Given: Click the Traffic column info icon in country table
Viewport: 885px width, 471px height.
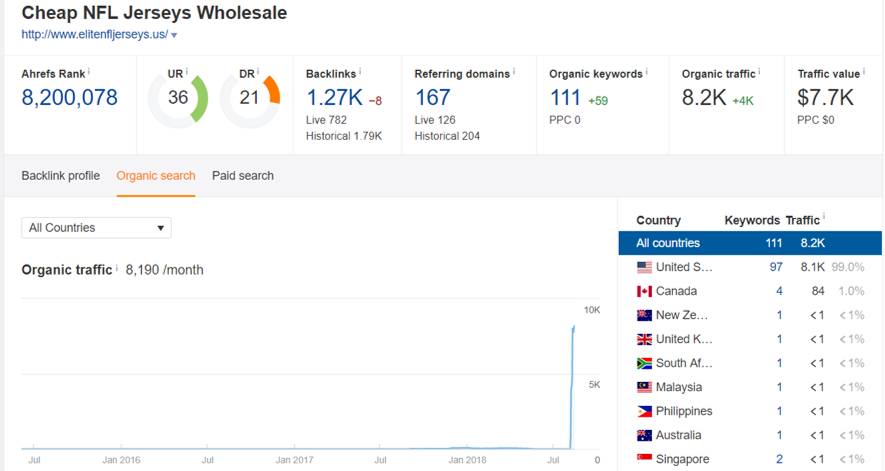Looking at the screenshot, I should [824, 216].
